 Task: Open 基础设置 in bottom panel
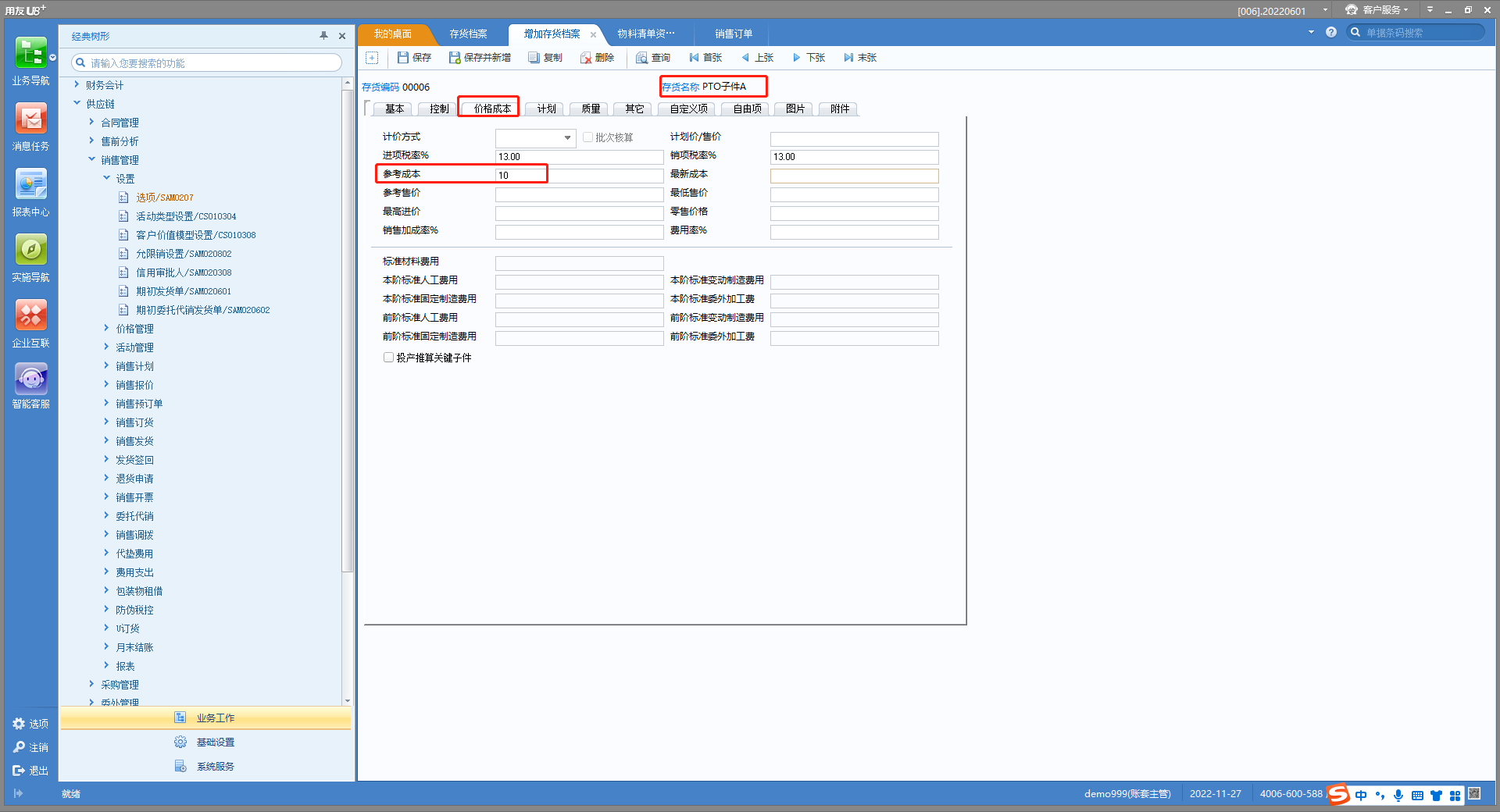[x=215, y=743]
